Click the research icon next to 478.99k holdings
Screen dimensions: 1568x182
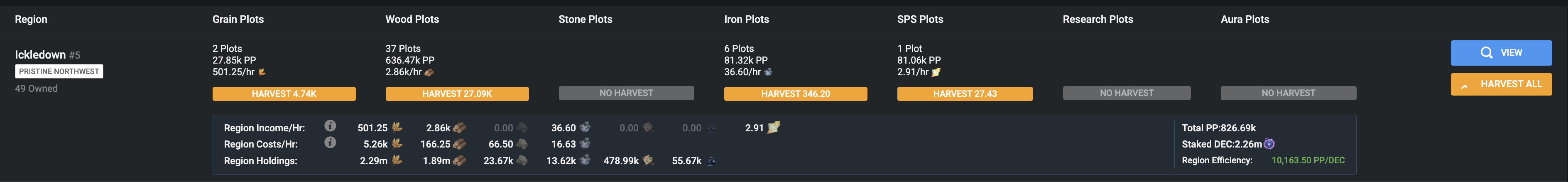[648, 160]
